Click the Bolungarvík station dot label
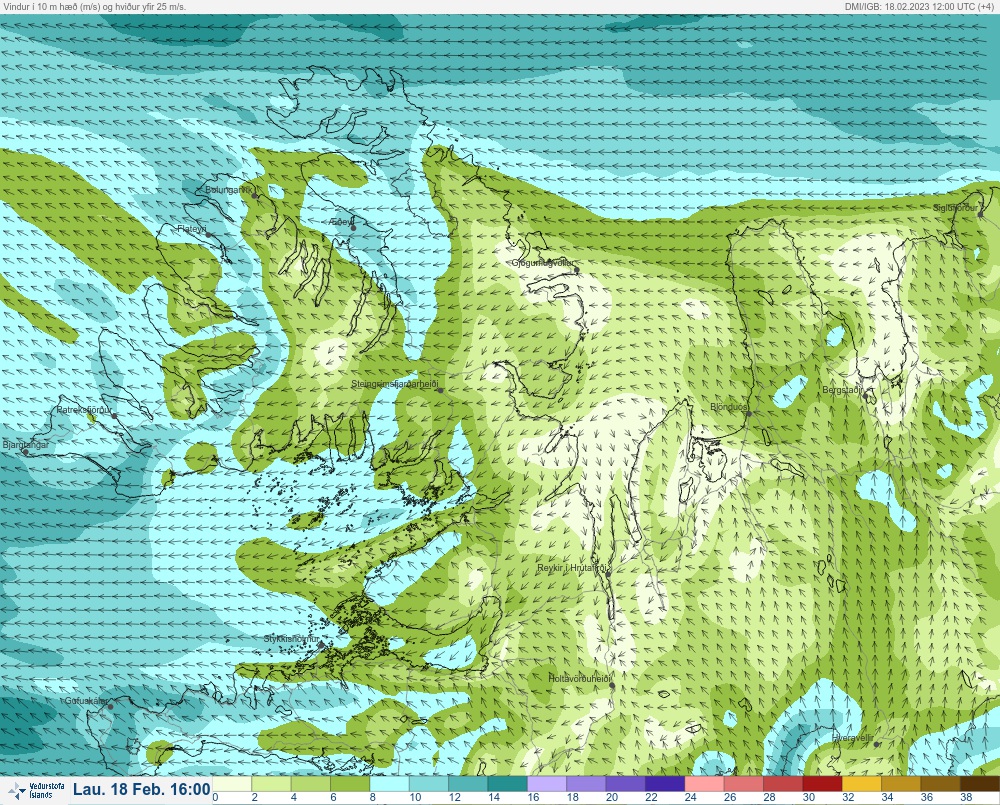Viewport: 1000px width, 805px height. (228, 190)
